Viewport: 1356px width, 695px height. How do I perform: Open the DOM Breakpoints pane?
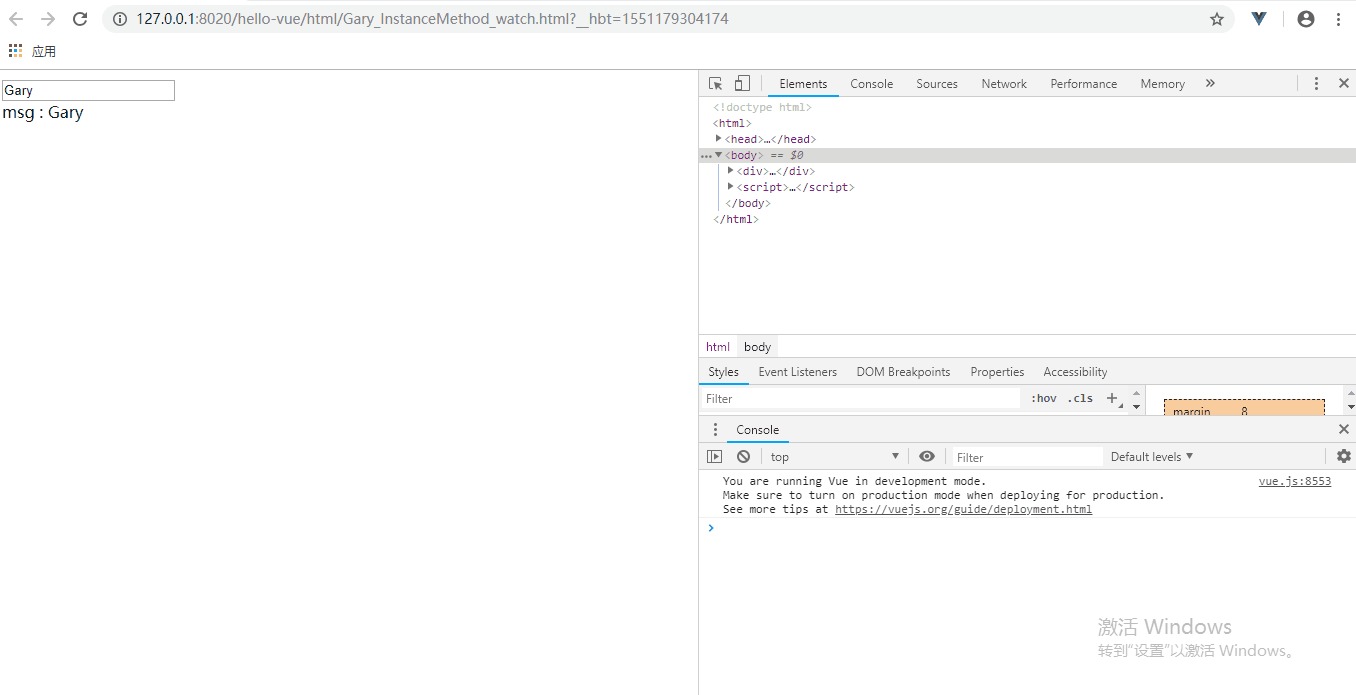903,372
